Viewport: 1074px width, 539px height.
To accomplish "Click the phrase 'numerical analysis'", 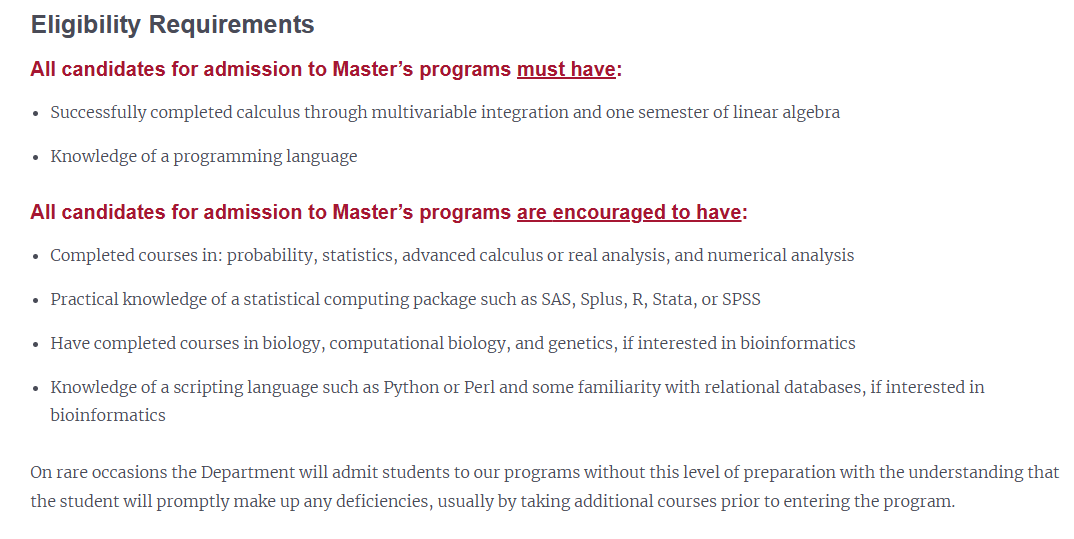I will [781, 255].
